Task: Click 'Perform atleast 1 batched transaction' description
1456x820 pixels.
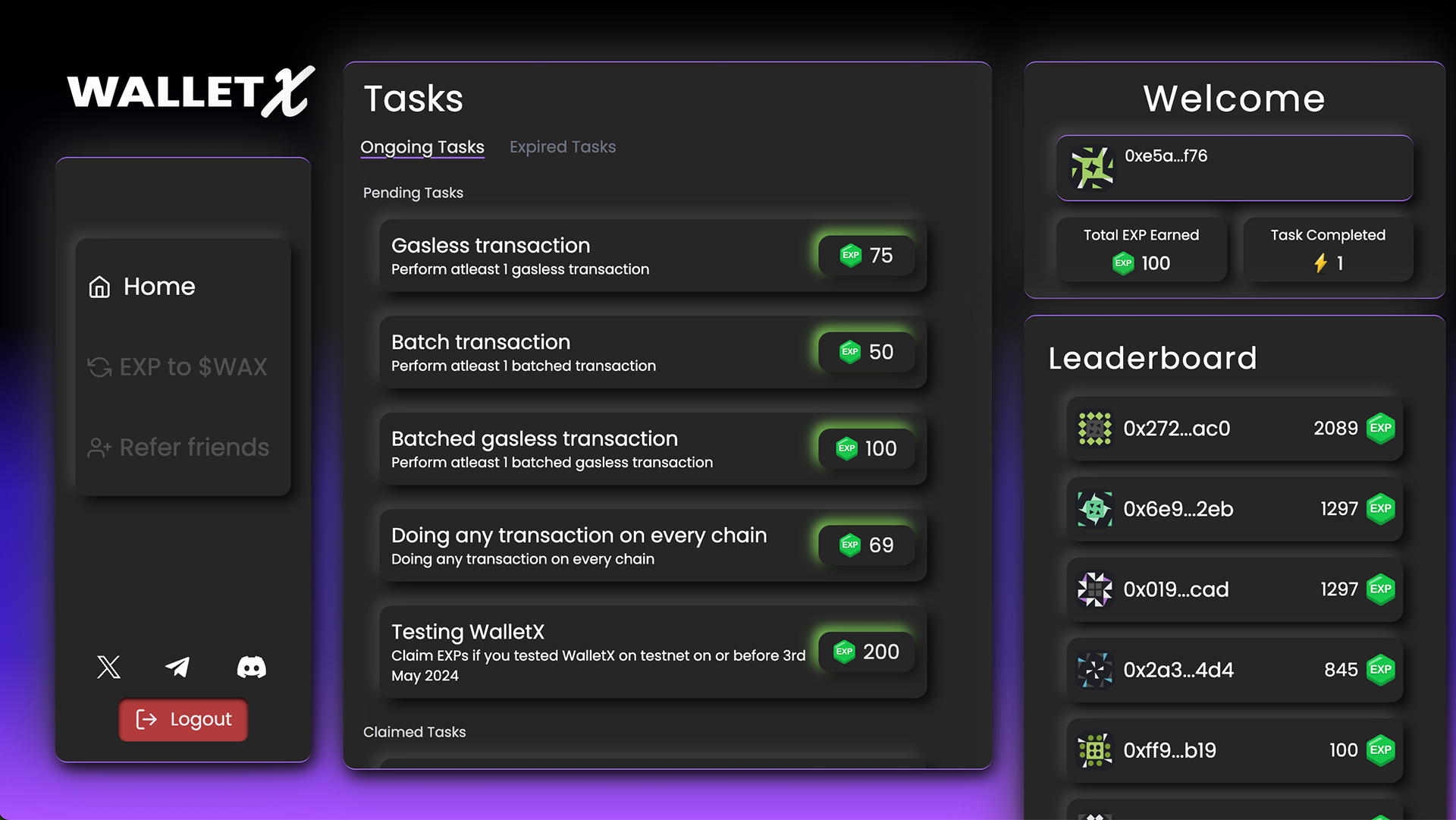Action: (x=523, y=366)
